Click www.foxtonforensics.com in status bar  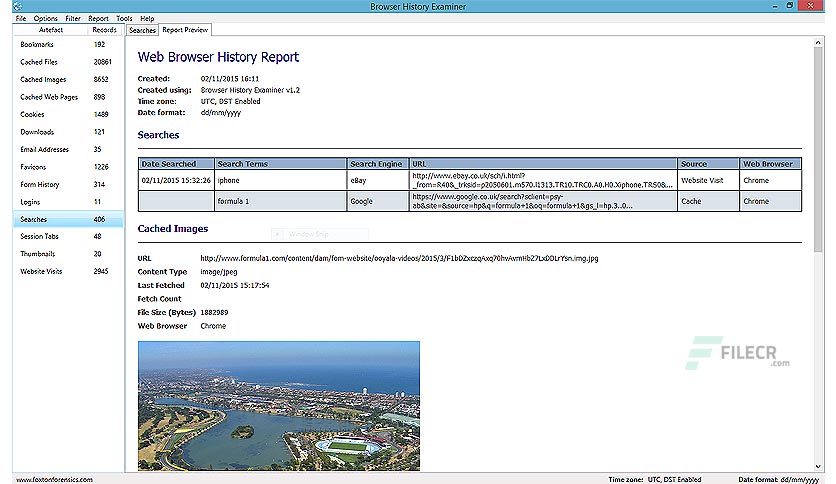click(54, 479)
